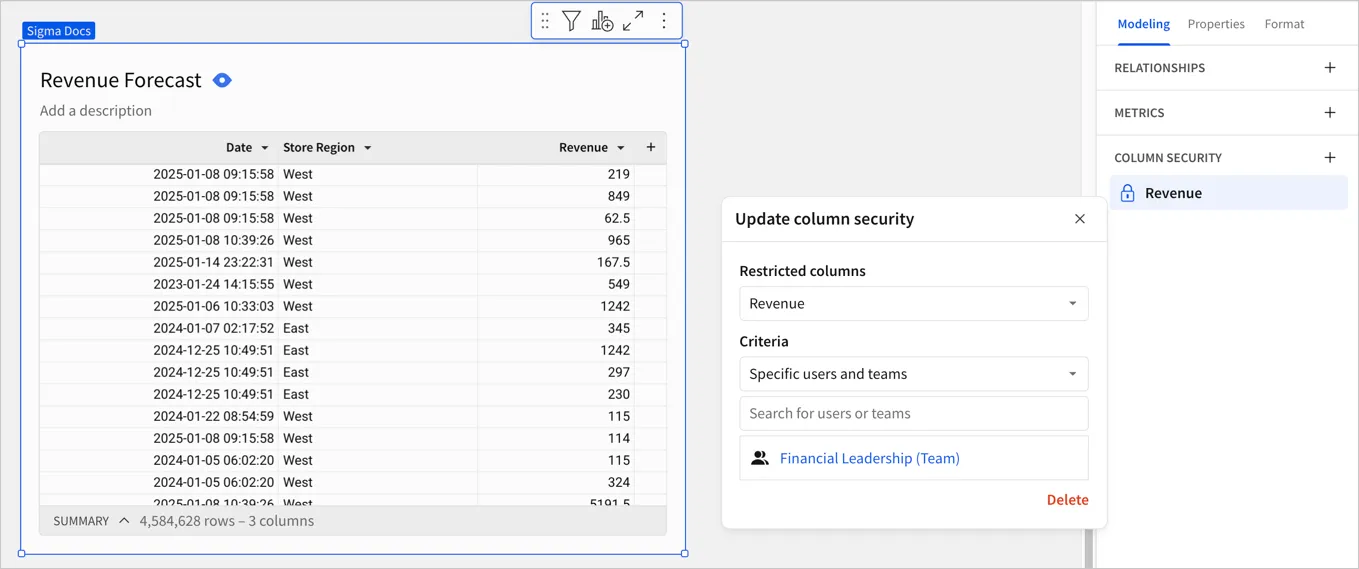
Task: Click the RELATIONSHIPS section header
Action: pos(1159,68)
